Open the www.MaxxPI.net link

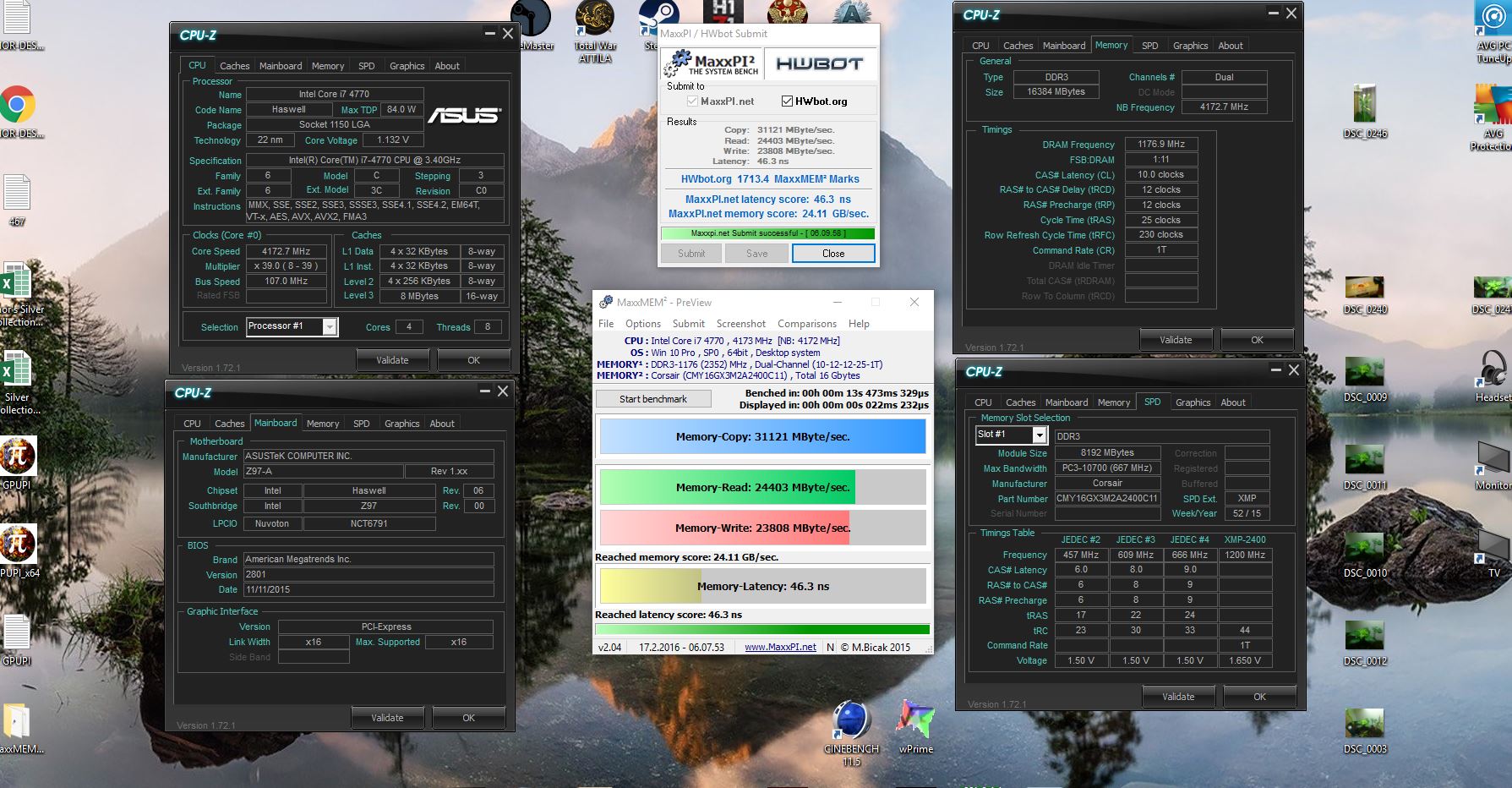pos(780,647)
